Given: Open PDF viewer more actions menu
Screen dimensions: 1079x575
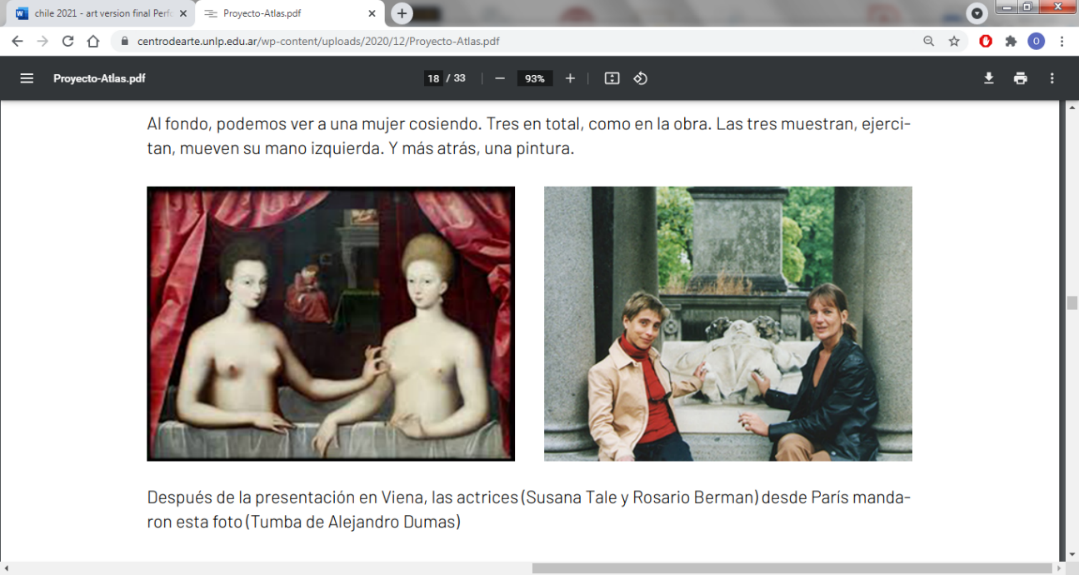Looking at the screenshot, I should pos(1052,78).
